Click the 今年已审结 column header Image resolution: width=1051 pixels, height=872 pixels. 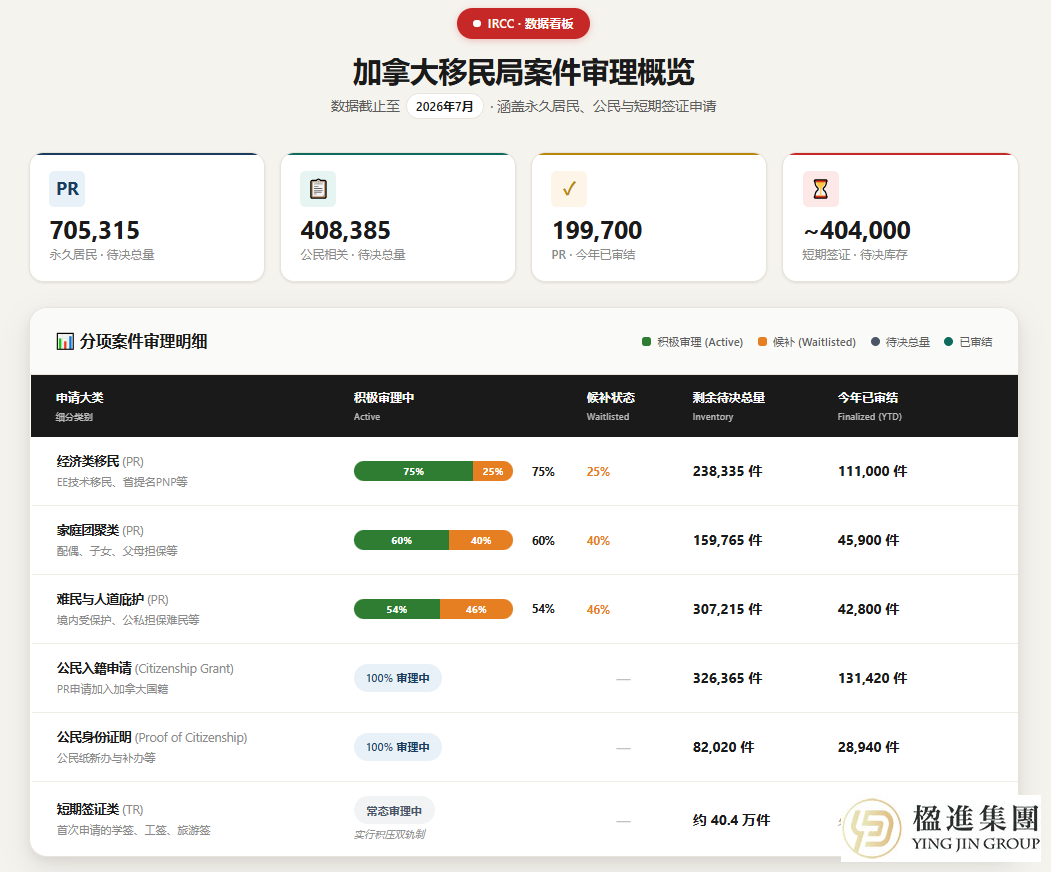(x=868, y=397)
